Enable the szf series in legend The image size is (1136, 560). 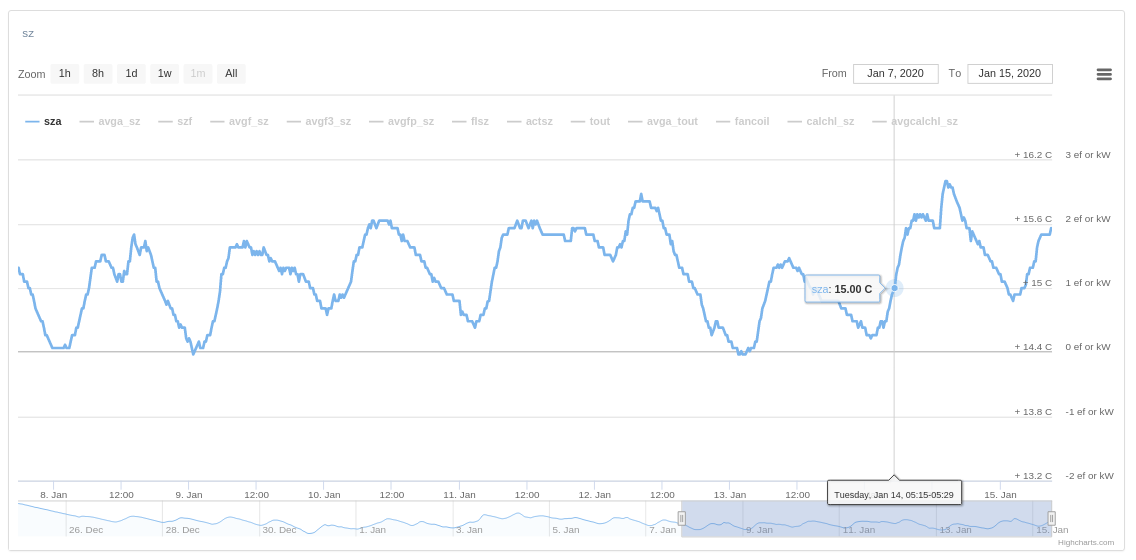click(175, 122)
